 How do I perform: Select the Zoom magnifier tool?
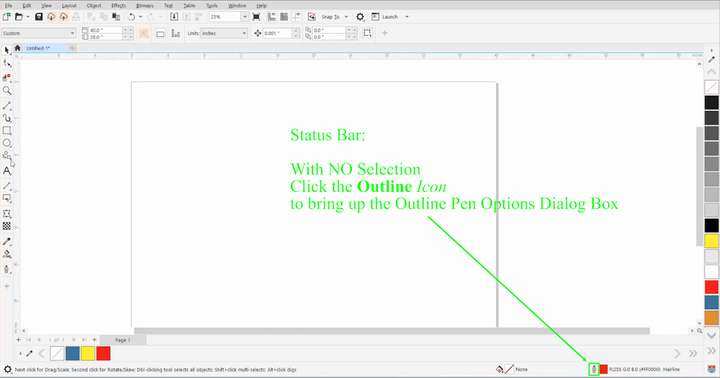point(7,91)
